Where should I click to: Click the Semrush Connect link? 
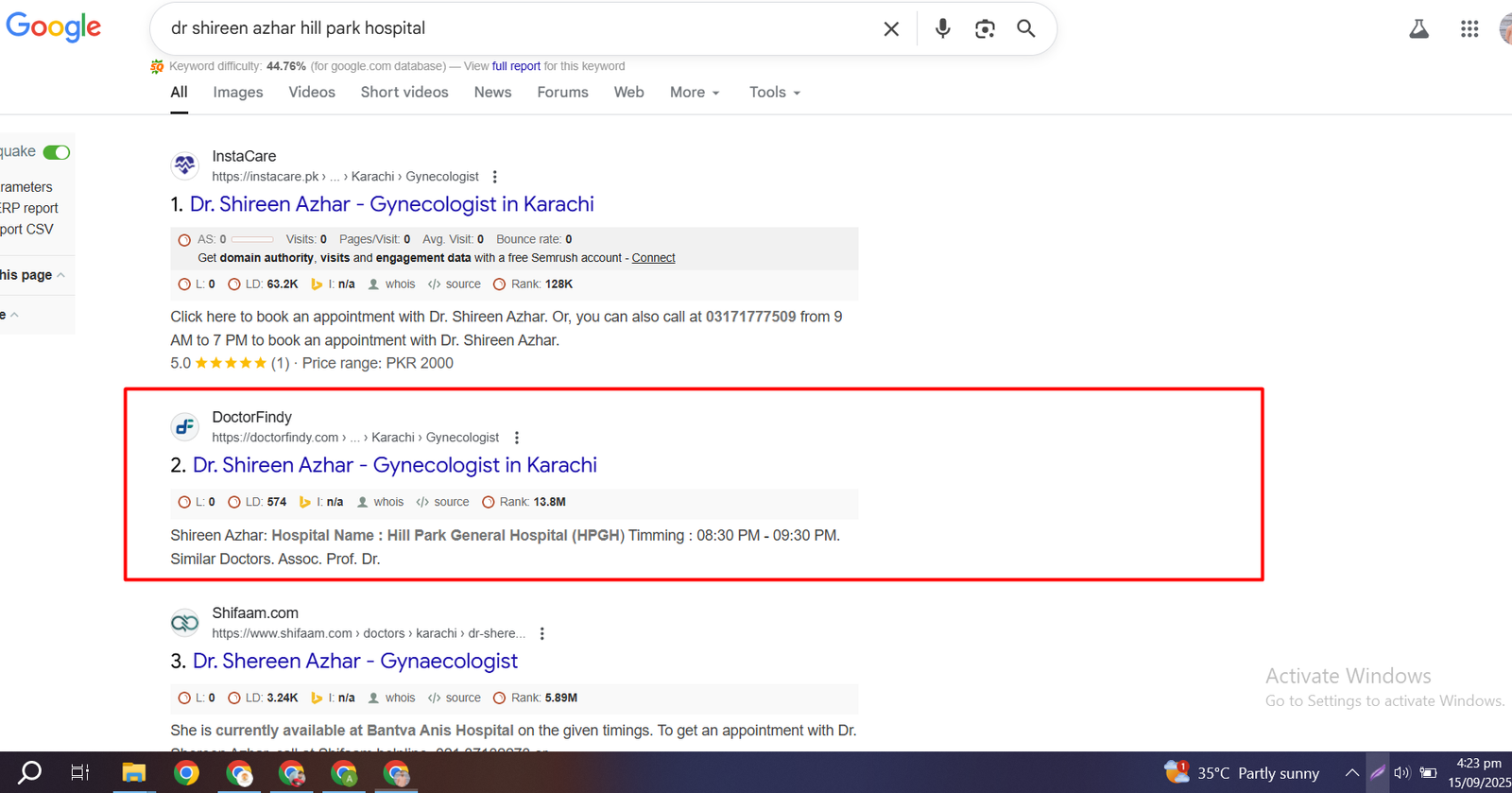click(653, 258)
